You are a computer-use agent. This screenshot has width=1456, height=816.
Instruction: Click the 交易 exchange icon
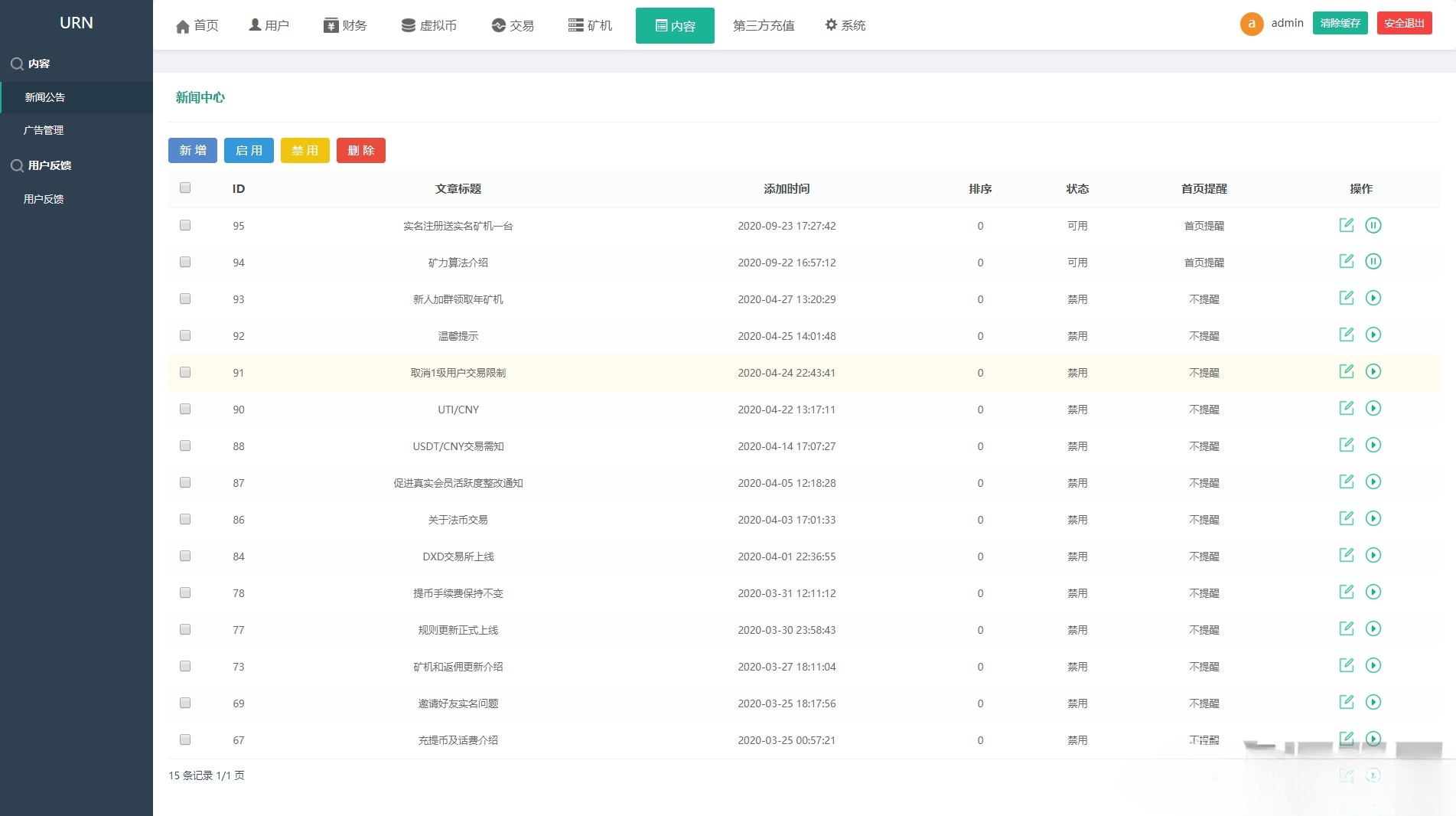tap(497, 24)
